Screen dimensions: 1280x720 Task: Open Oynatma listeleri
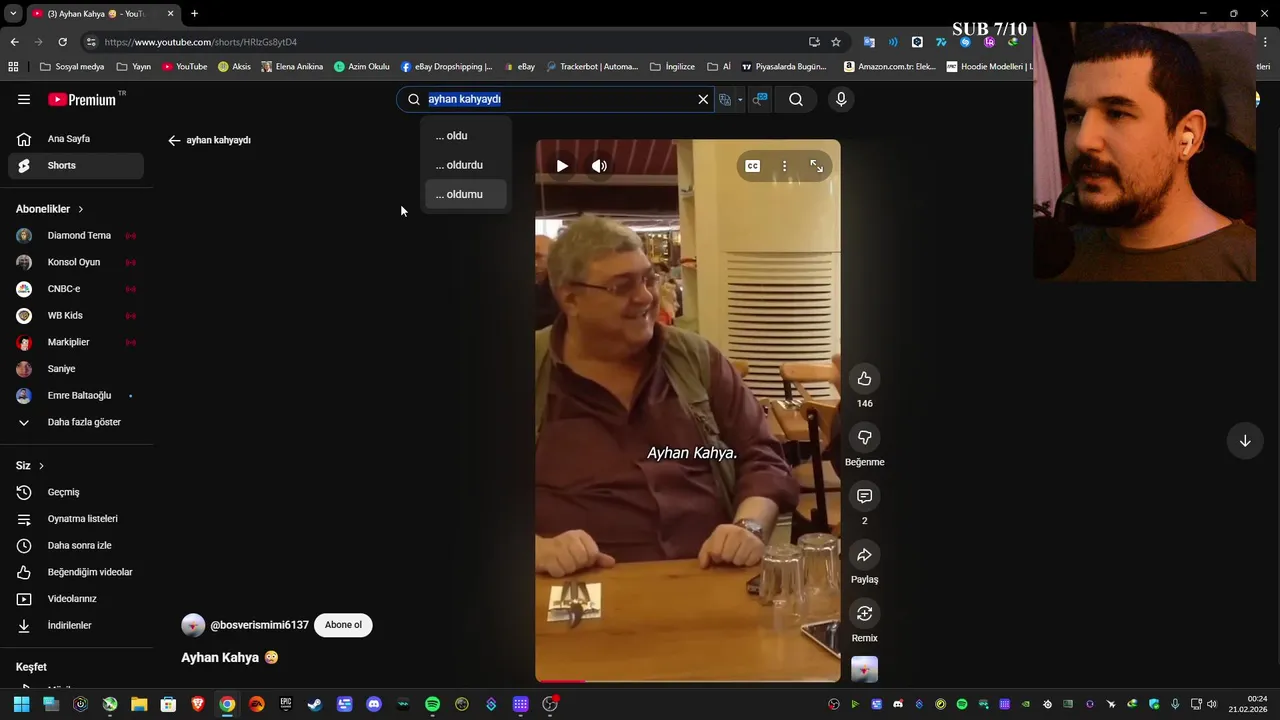[x=76, y=519]
